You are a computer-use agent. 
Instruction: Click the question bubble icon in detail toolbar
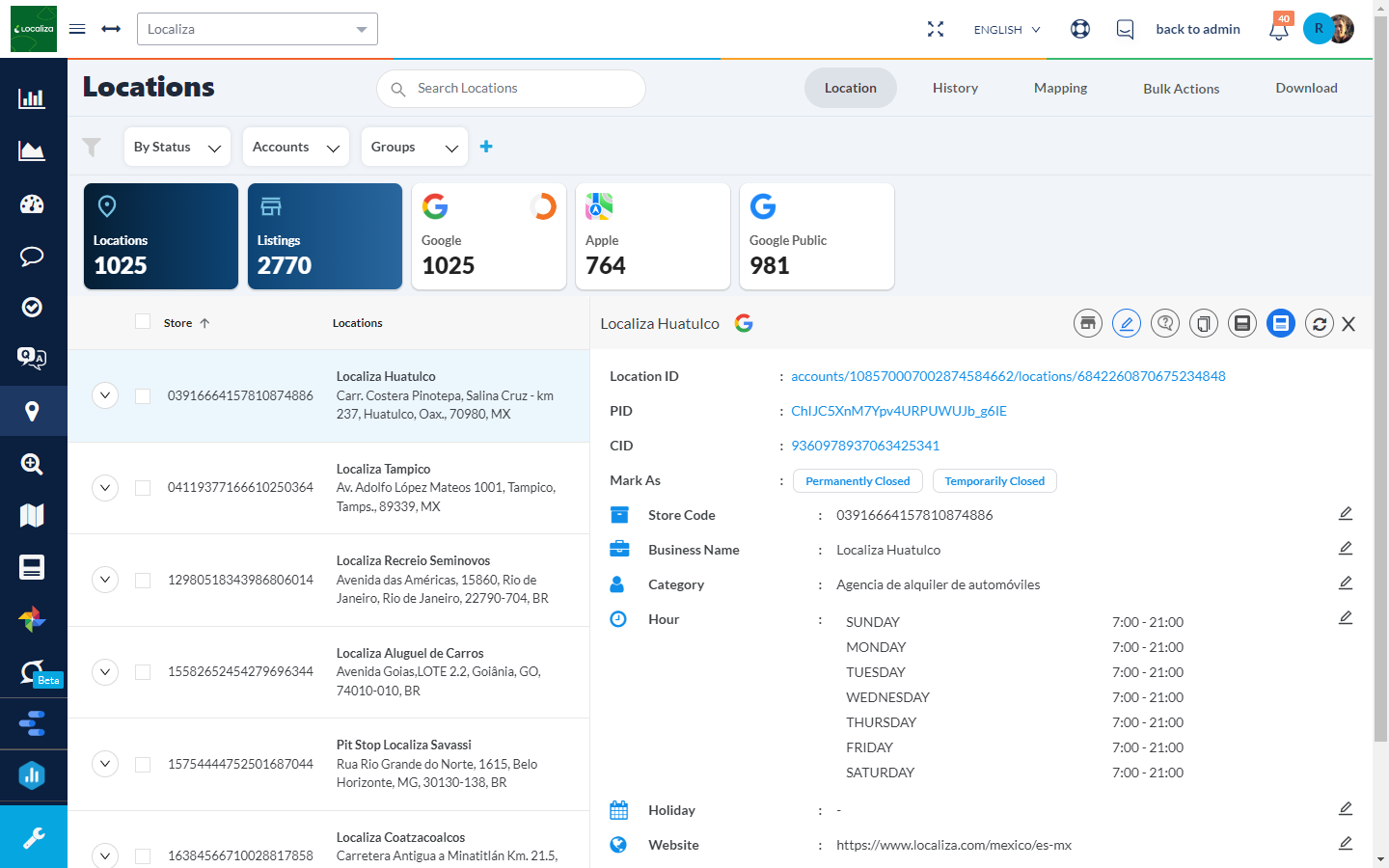coord(1165,323)
